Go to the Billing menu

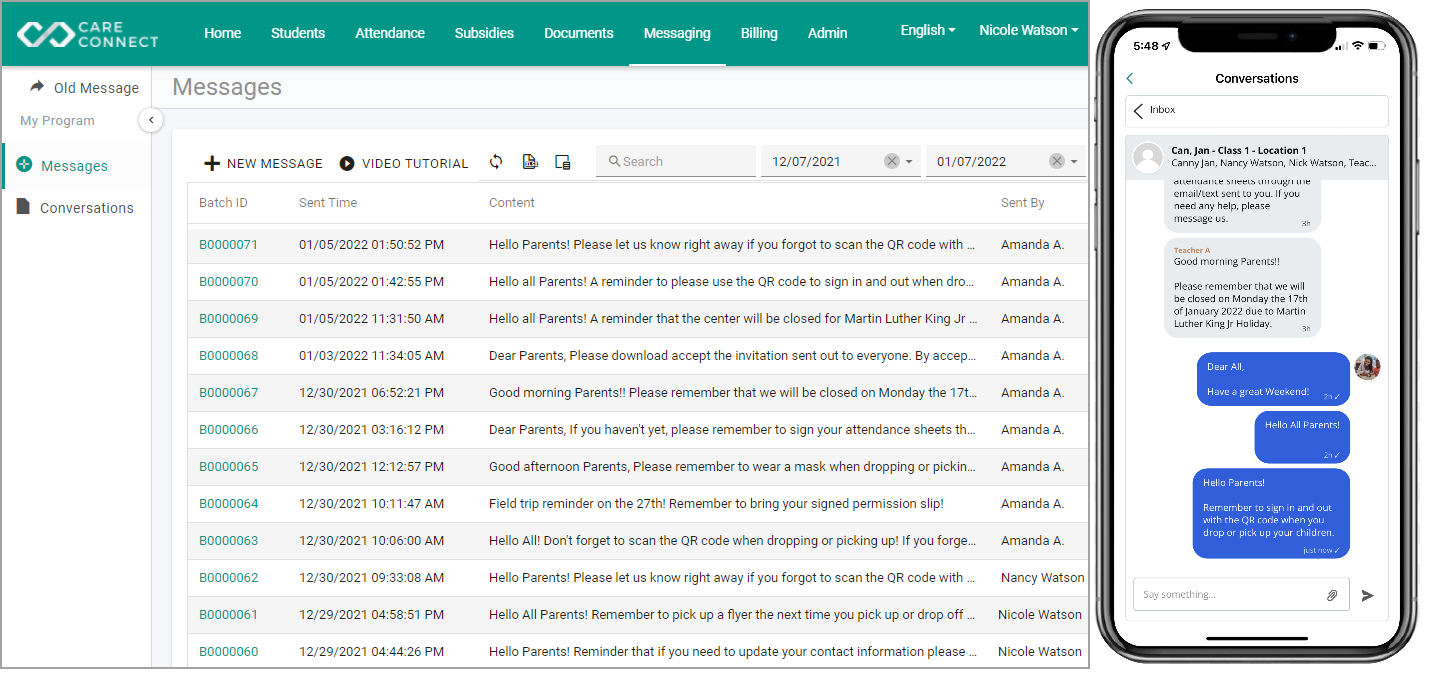coord(759,33)
